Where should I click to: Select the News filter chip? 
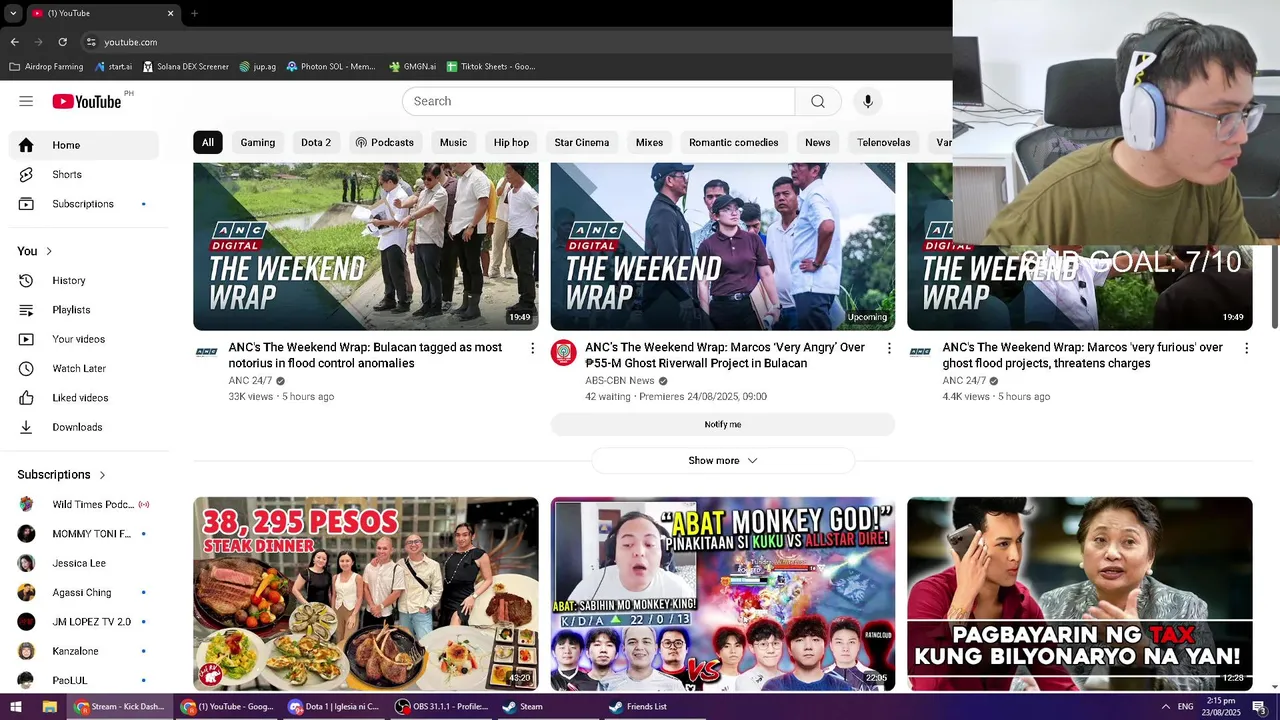pos(818,143)
